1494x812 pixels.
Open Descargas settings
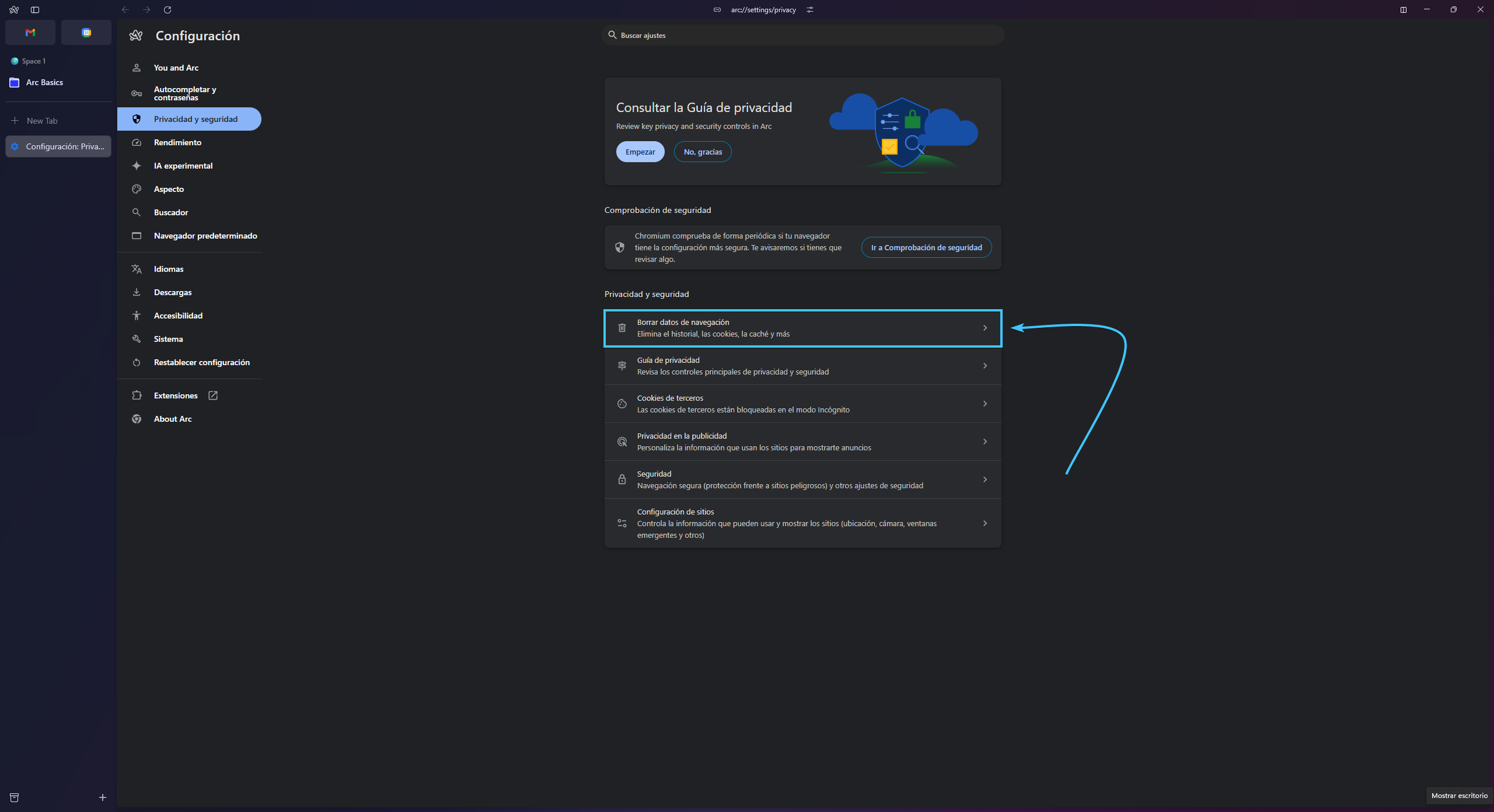189,292
